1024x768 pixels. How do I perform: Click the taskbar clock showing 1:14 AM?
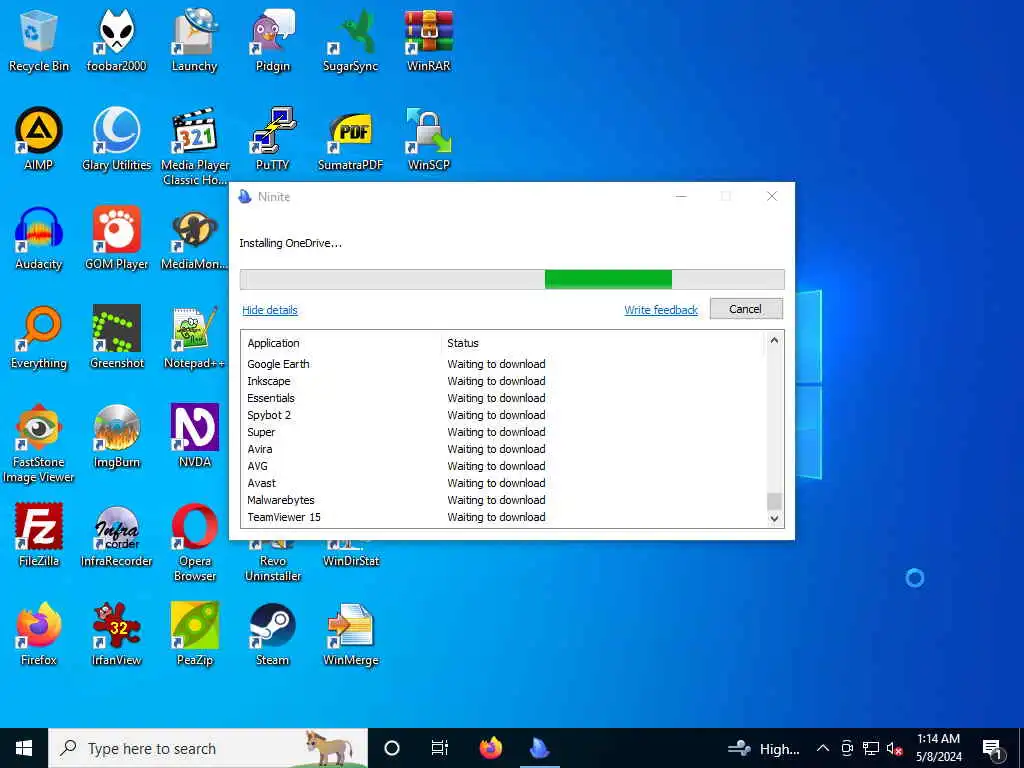coord(938,748)
